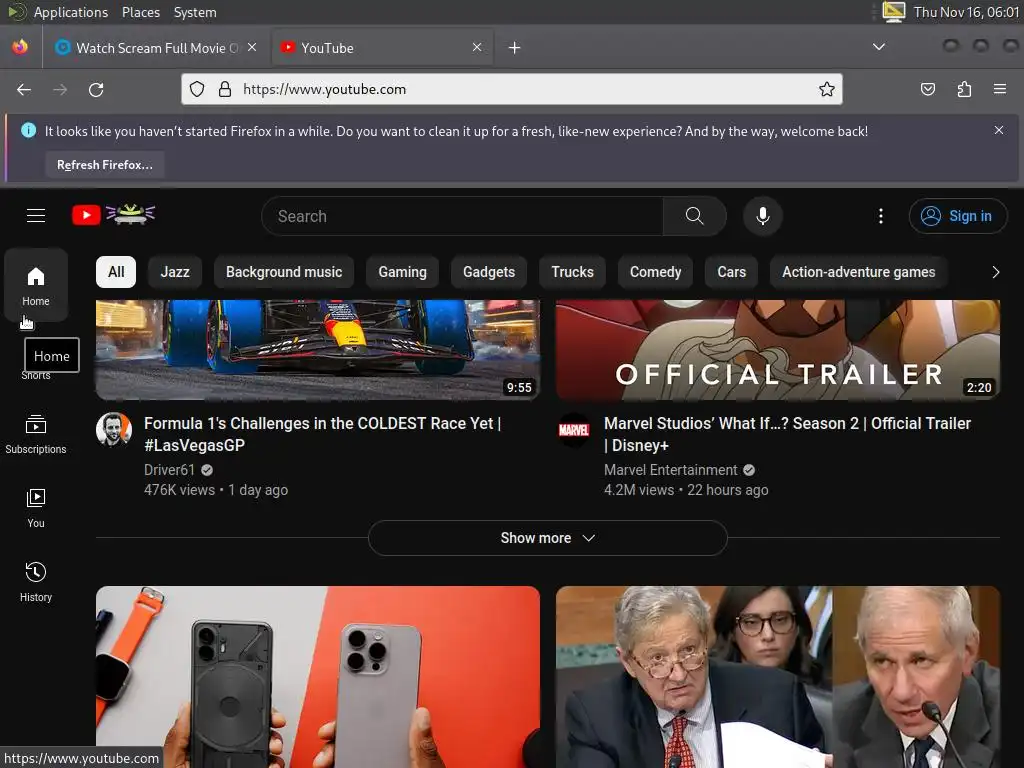Click the clock Thu Nov 16, 06:01
This screenshot has height=768, width=1024.
click(x=966, y=12)
